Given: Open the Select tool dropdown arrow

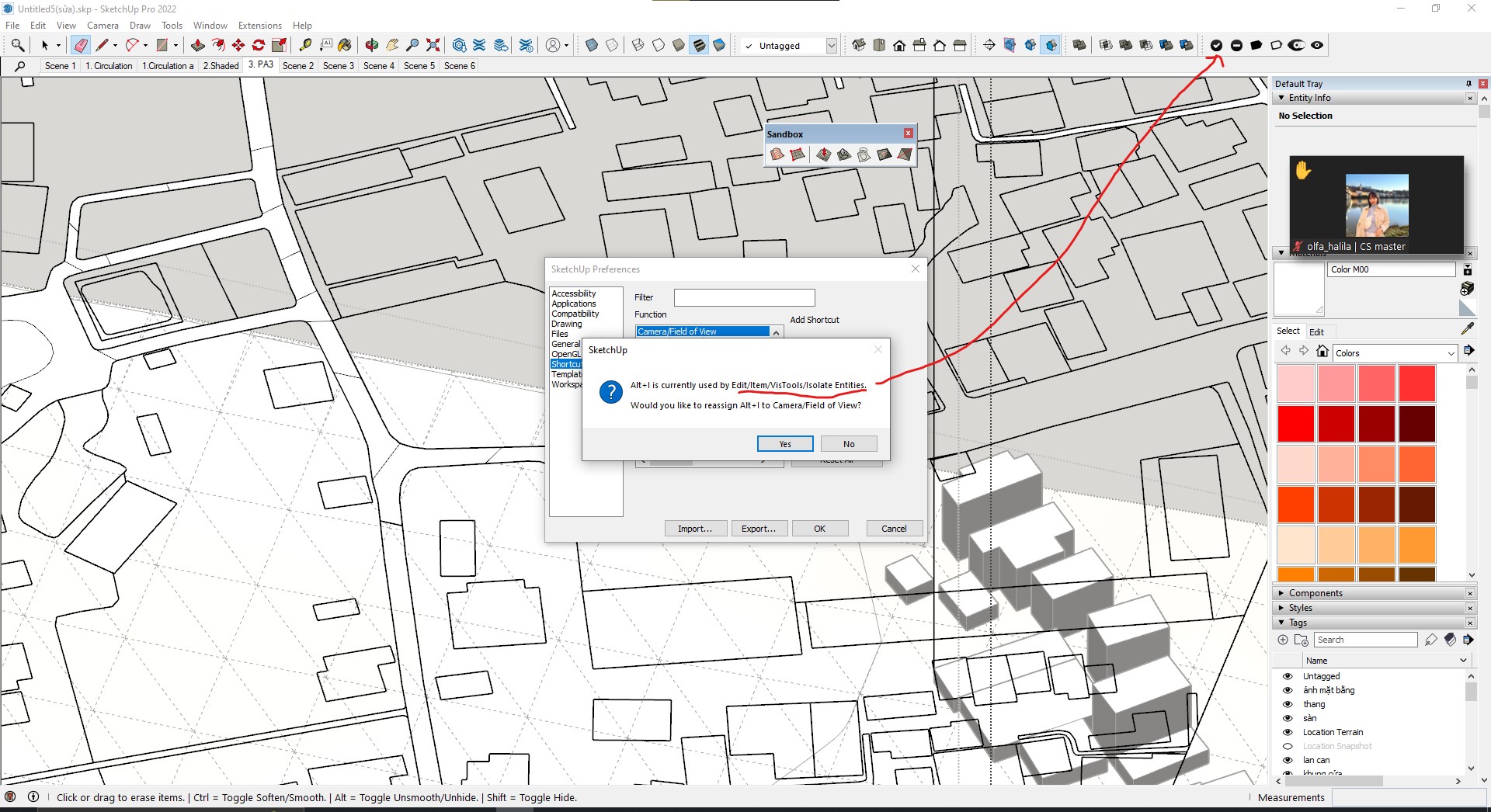Looking at the screenshot, I should click(x=58, y=46).
